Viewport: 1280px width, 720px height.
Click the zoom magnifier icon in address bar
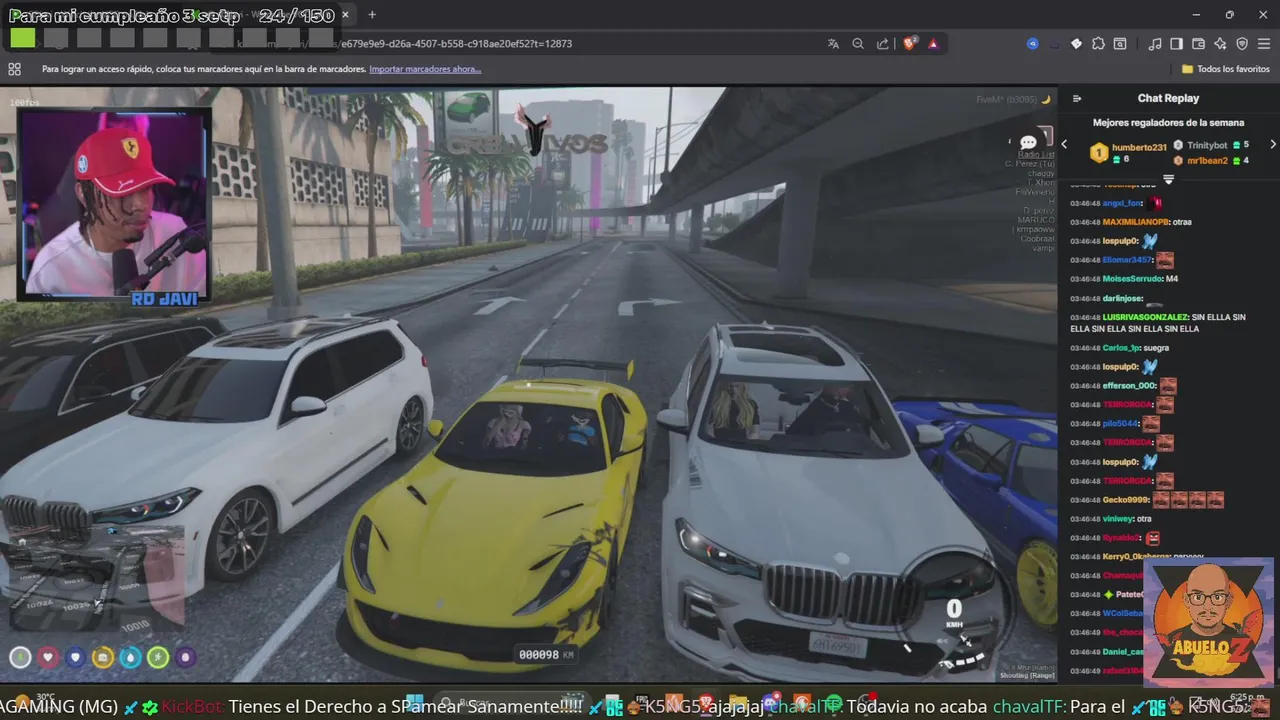858,44
